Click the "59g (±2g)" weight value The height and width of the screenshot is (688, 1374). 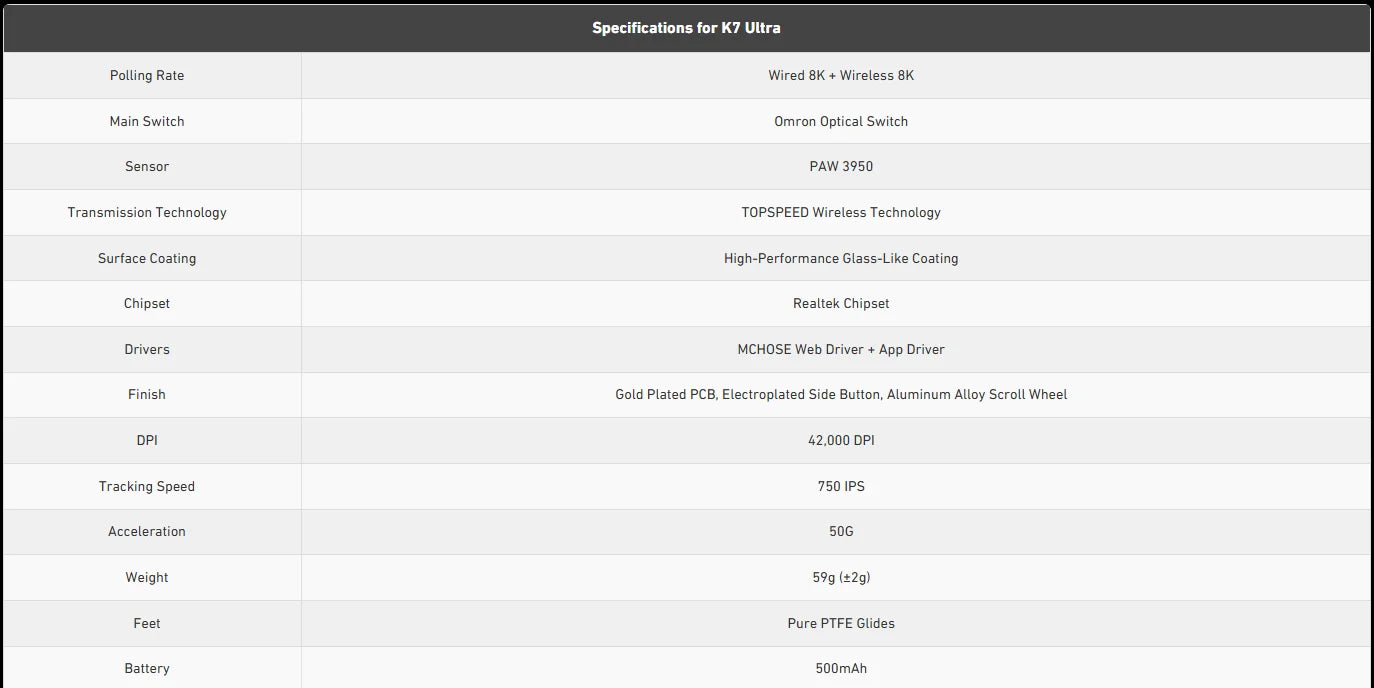coord(841,577)
